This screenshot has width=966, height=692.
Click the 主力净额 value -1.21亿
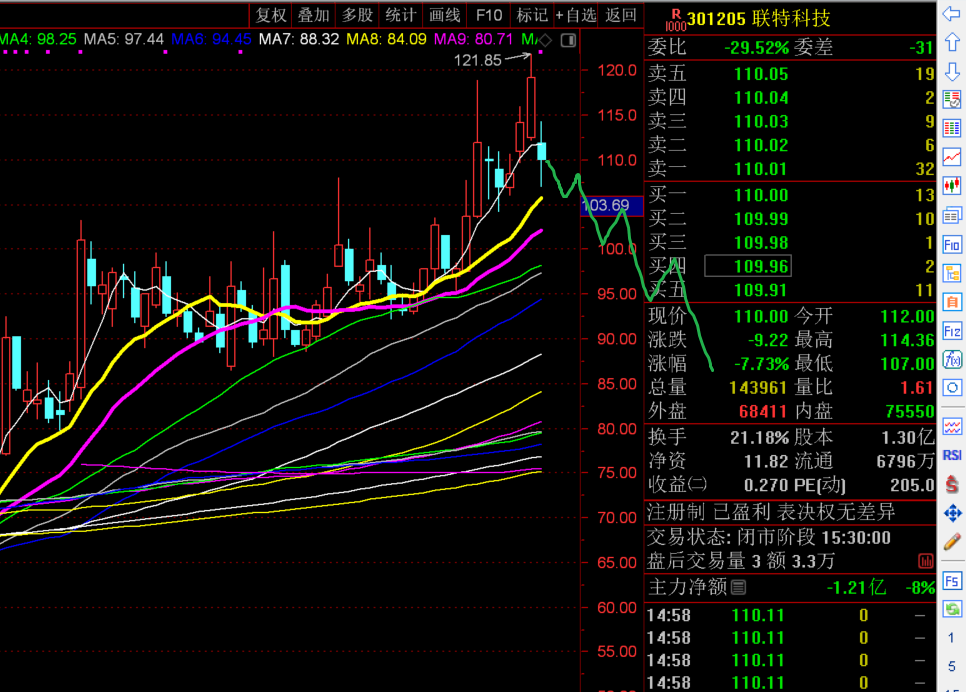pos(856,587)
